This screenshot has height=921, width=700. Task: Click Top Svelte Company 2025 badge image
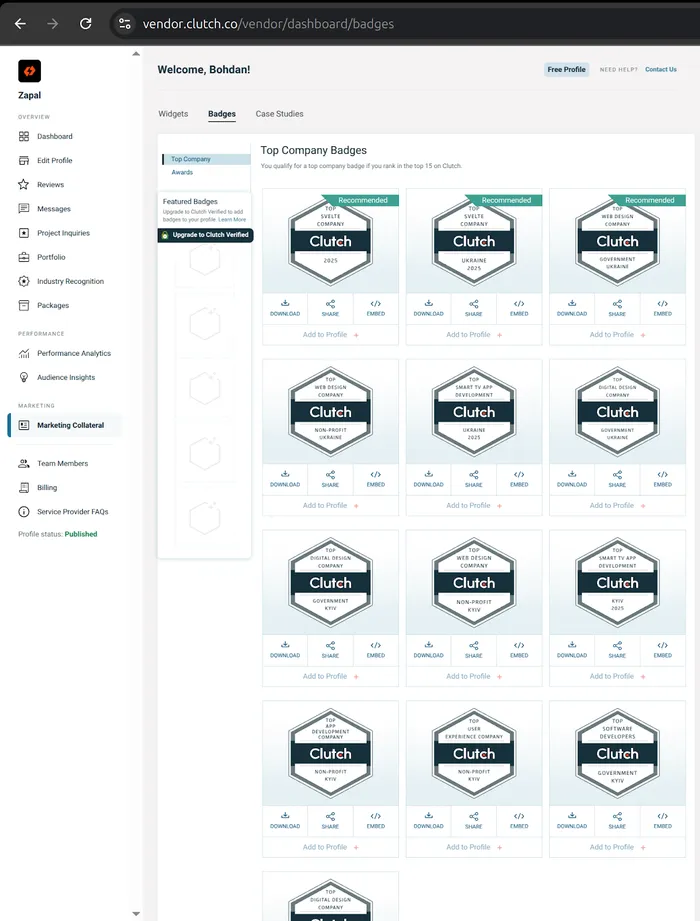(331, 241)
